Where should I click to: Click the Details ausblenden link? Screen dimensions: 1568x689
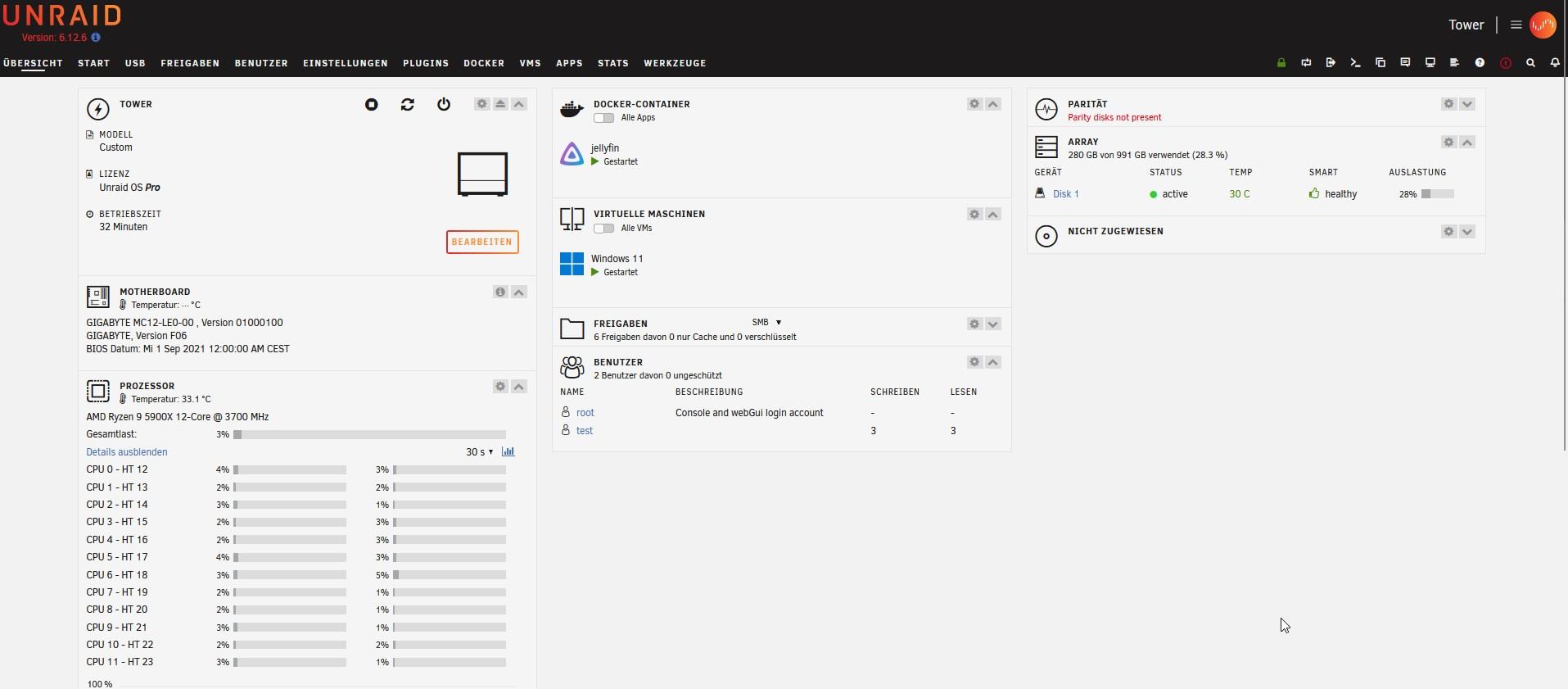[127, 452]
